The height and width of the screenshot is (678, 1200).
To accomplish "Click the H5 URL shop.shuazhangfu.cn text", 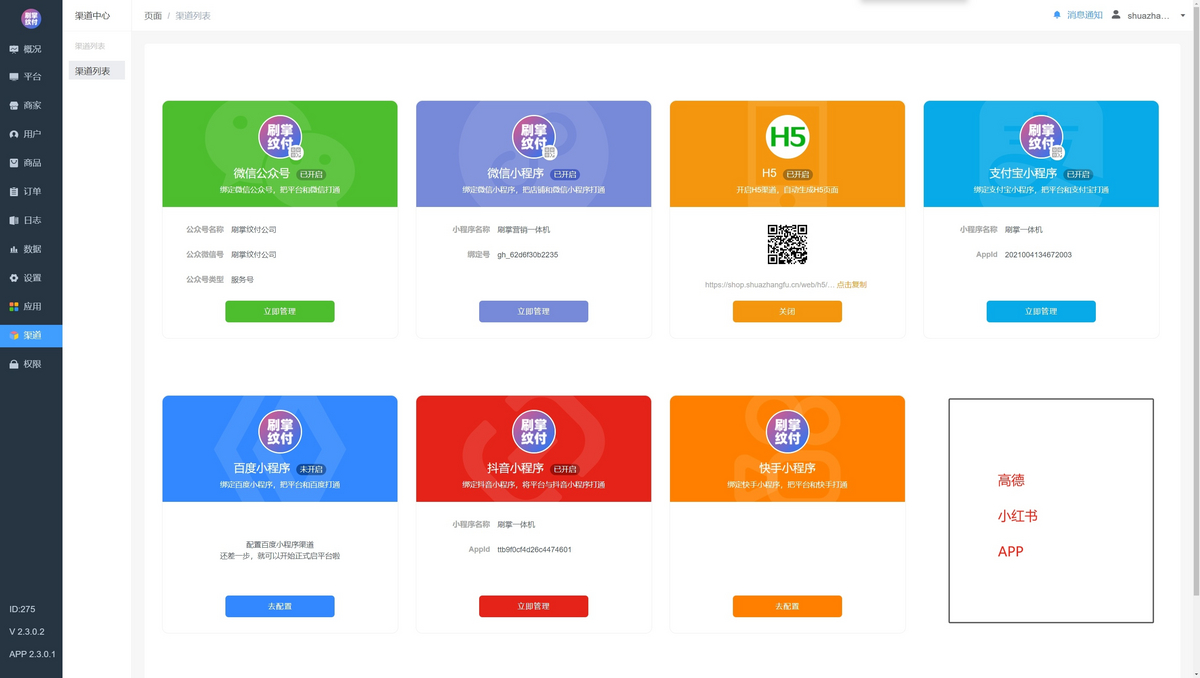I will (x=769, y=285).
